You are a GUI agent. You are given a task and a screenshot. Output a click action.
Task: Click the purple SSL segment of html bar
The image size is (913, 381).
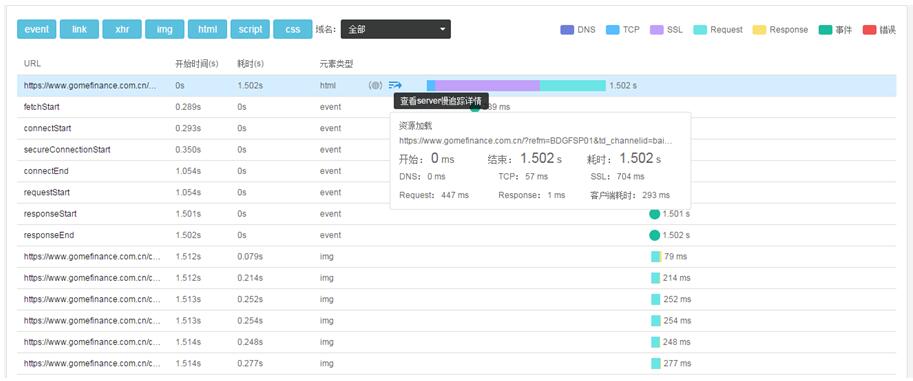click(x=487, y=85)
